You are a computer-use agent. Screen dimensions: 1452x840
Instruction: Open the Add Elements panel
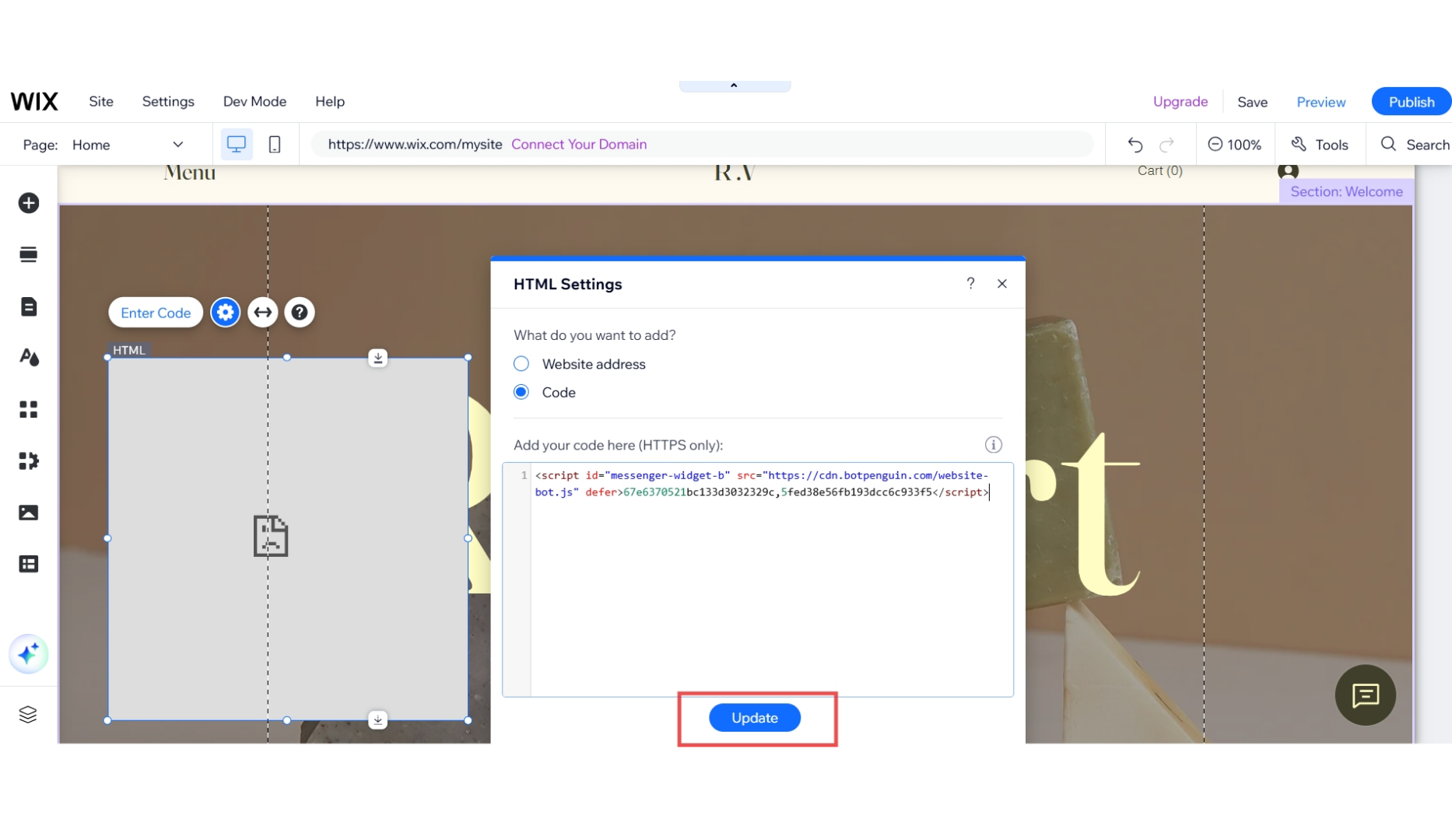point(29,203)
